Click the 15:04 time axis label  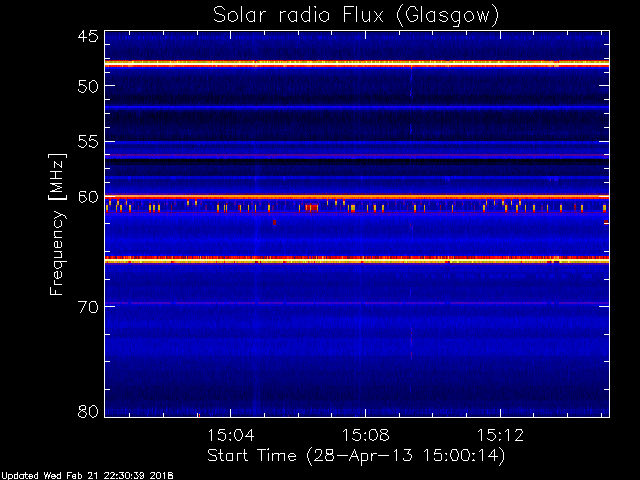tap(231, 435)
